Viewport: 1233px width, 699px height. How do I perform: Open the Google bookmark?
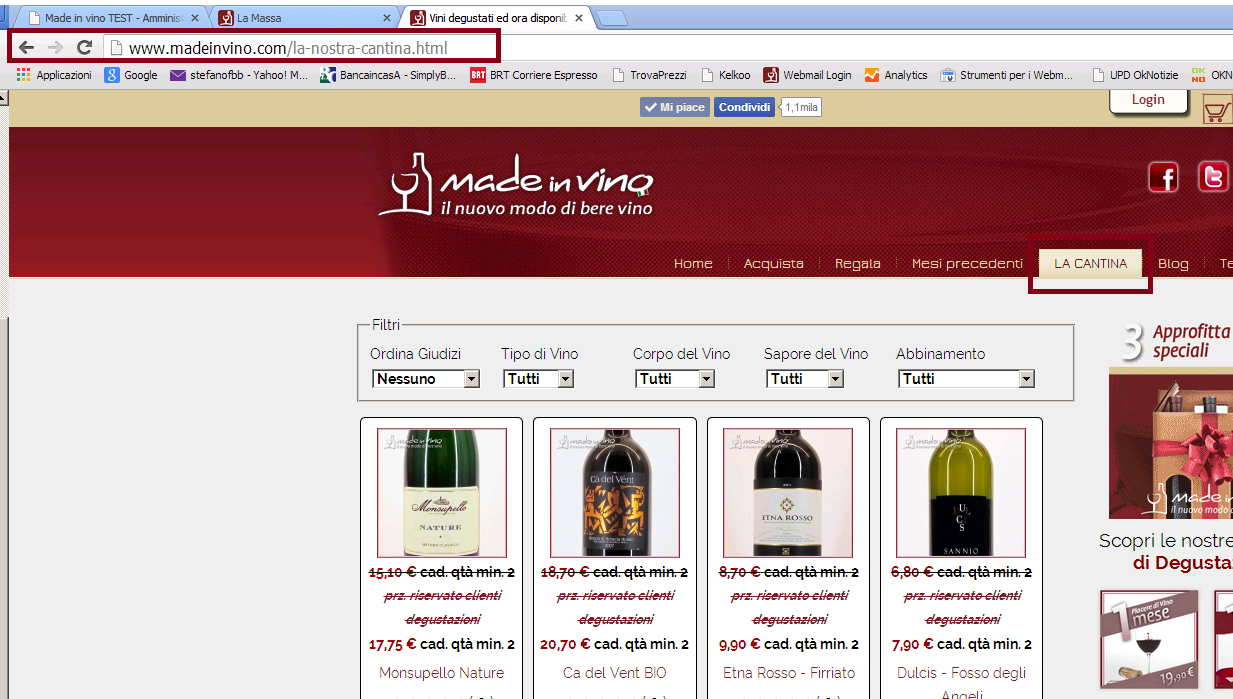pos(131,75)
